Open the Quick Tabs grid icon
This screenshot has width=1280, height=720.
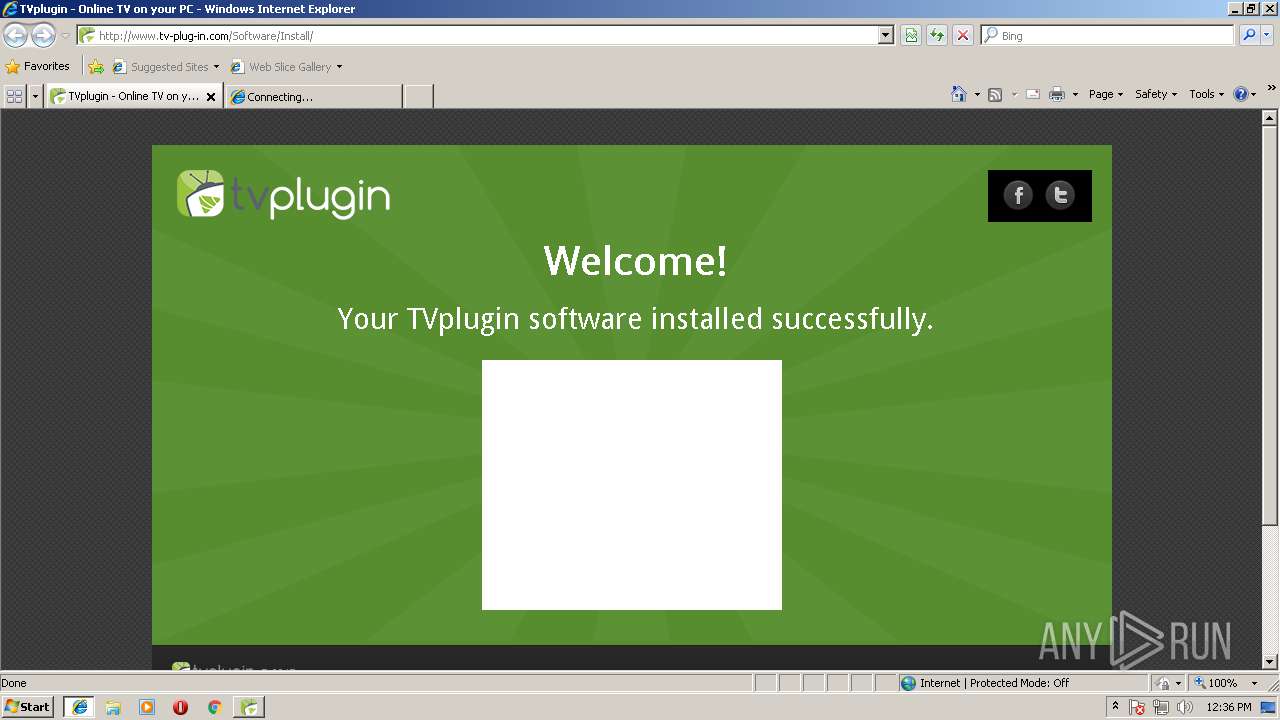(x=14, y=96)
